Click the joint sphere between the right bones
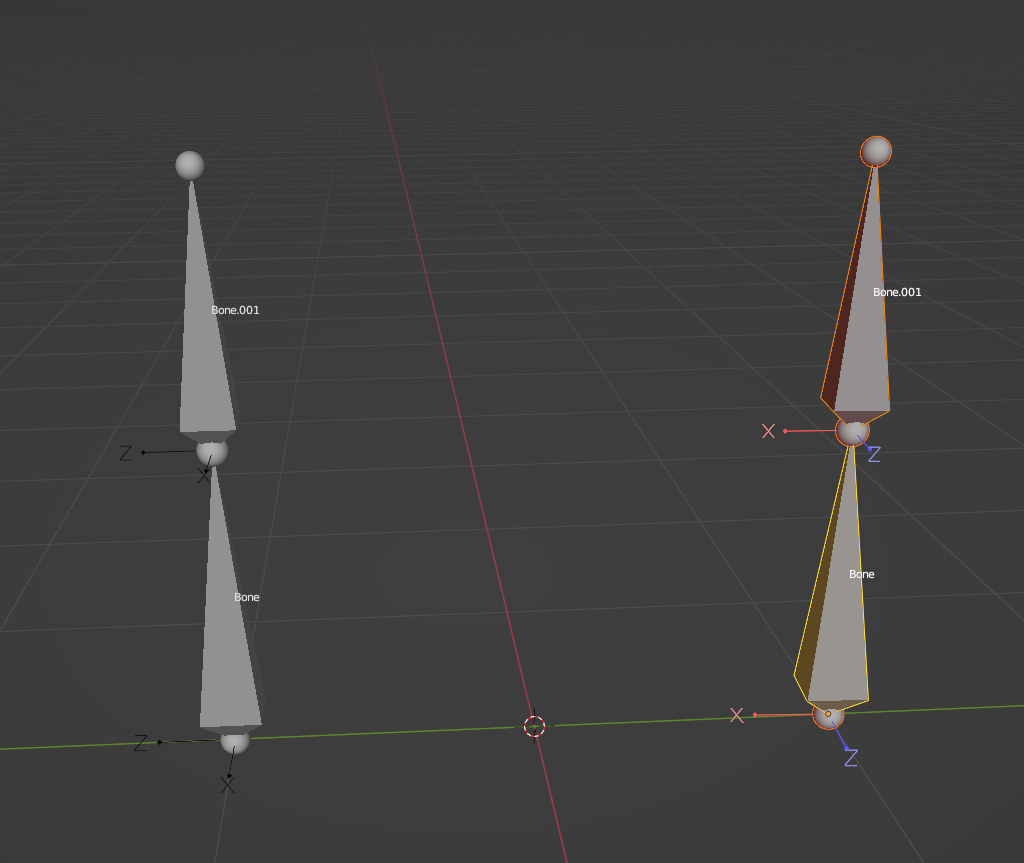1024x863 pixels. (853, 434)
